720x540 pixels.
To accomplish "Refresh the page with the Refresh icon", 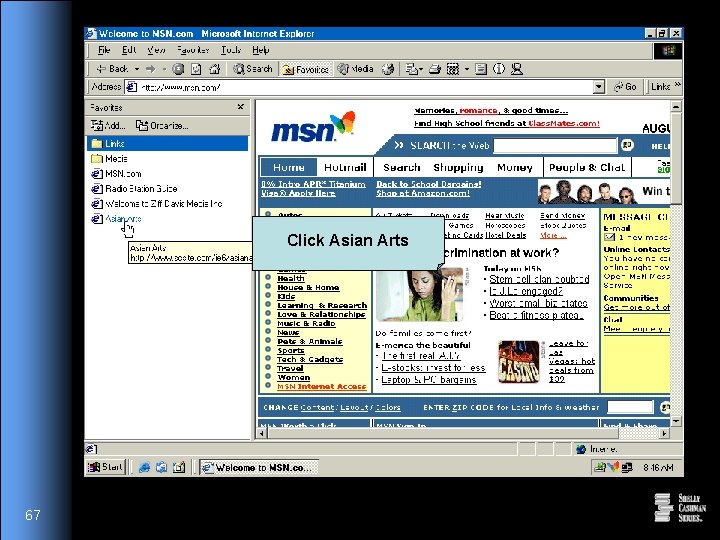I will coord(196,69).
